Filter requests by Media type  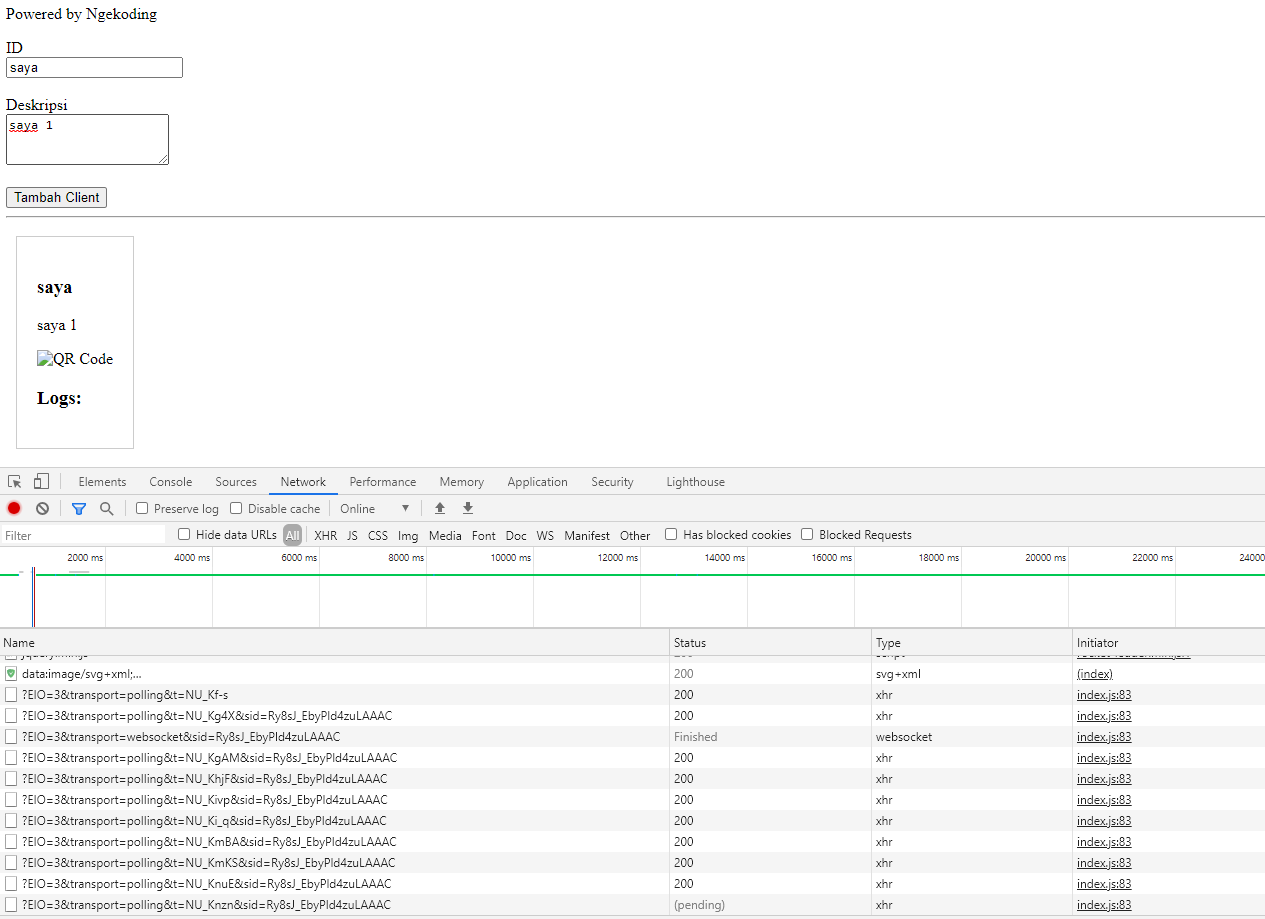click(x=445, y=535)
